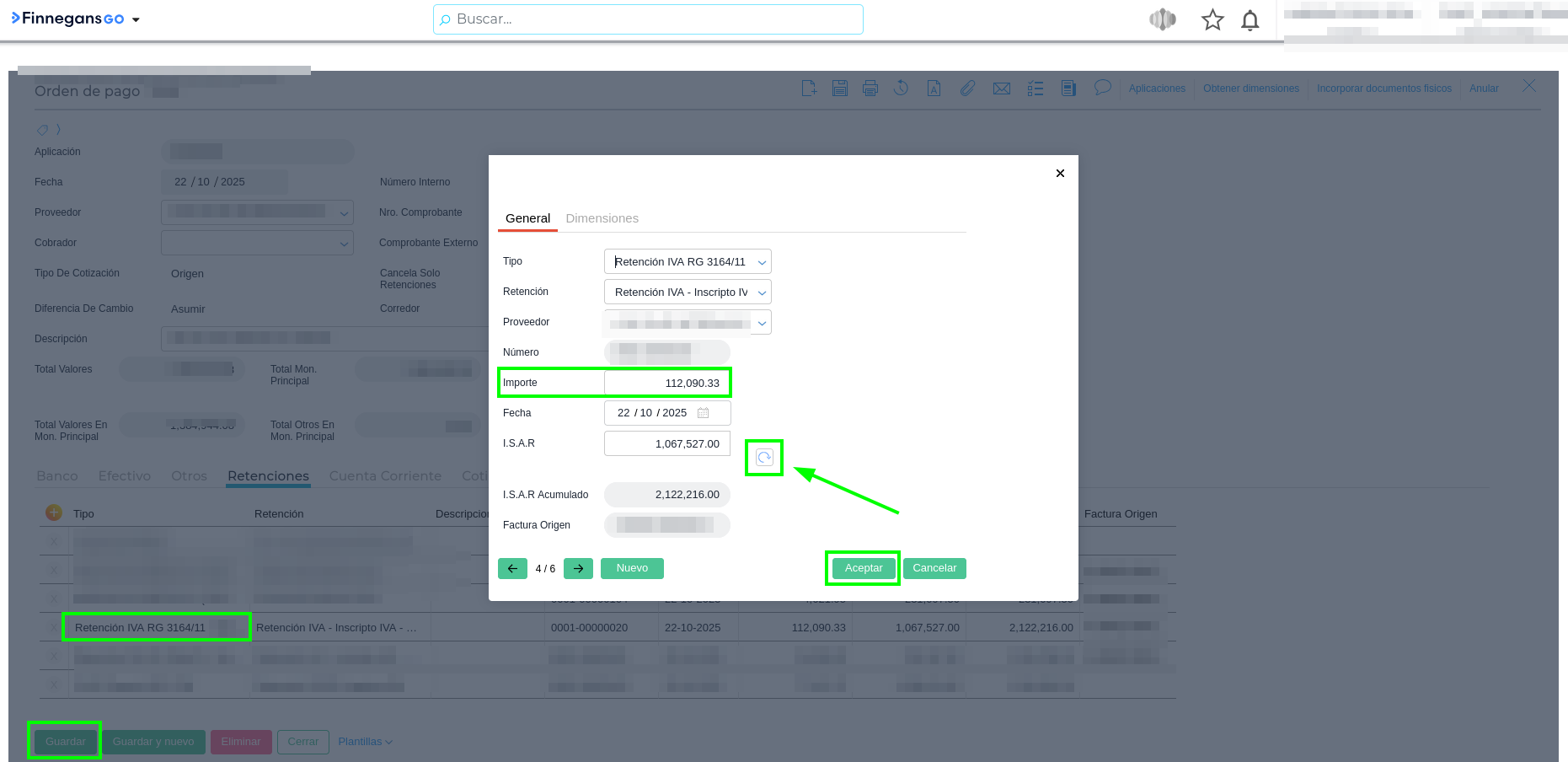Expand the Retención dropdown

762,292
